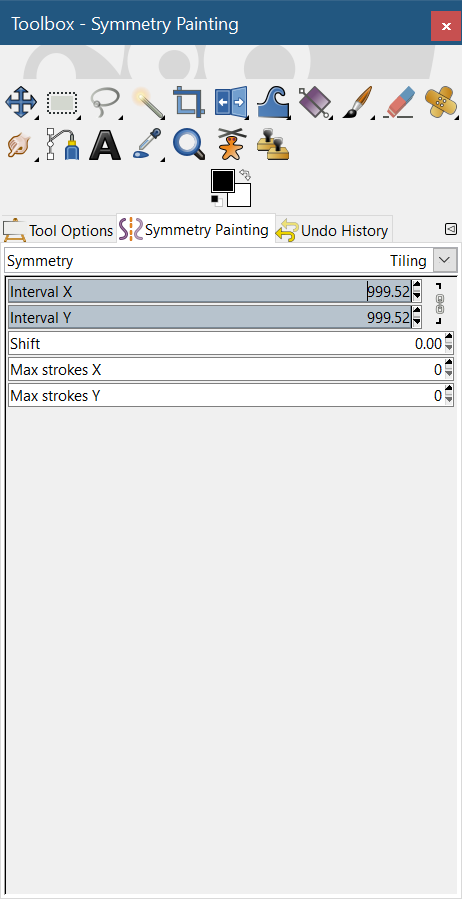Image resolution: width=462 pixels, height=899 pixels.
Task: Choose the Eraser tool
Action: (x=400, y=103)
